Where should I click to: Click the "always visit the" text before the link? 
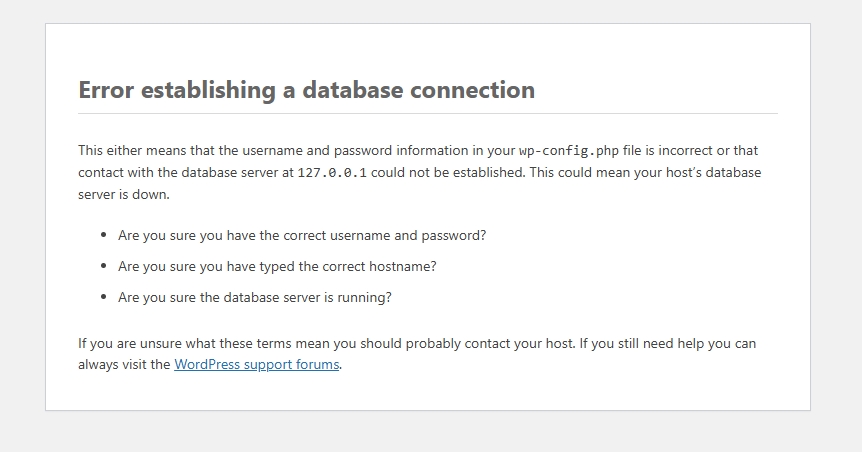pos(124,365)
